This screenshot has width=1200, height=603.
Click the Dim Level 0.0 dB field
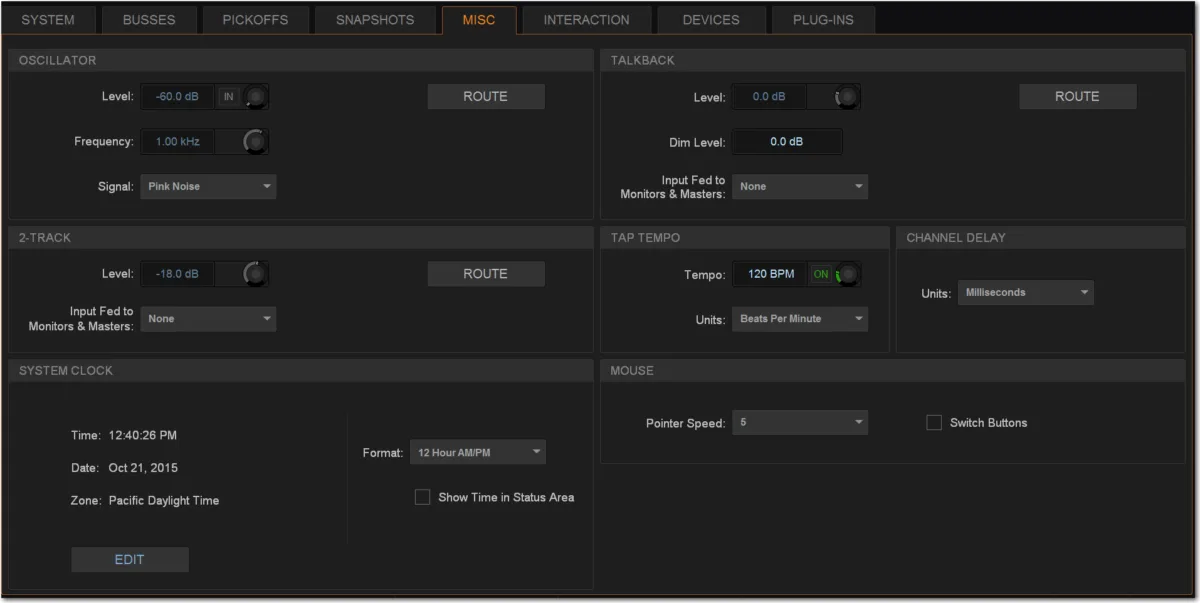(x=787, y=142)
